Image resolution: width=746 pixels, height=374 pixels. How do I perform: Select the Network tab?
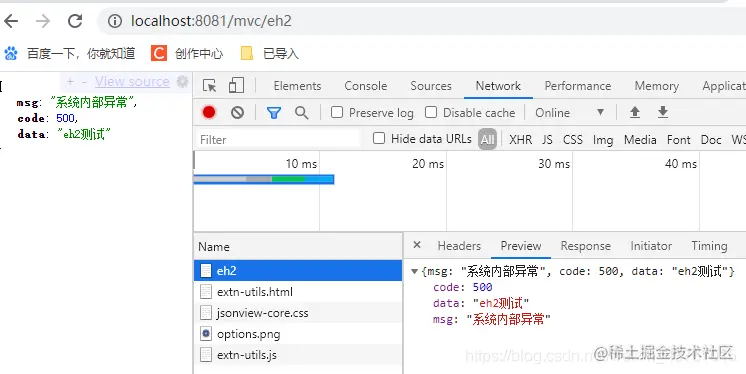pos(498,86)
